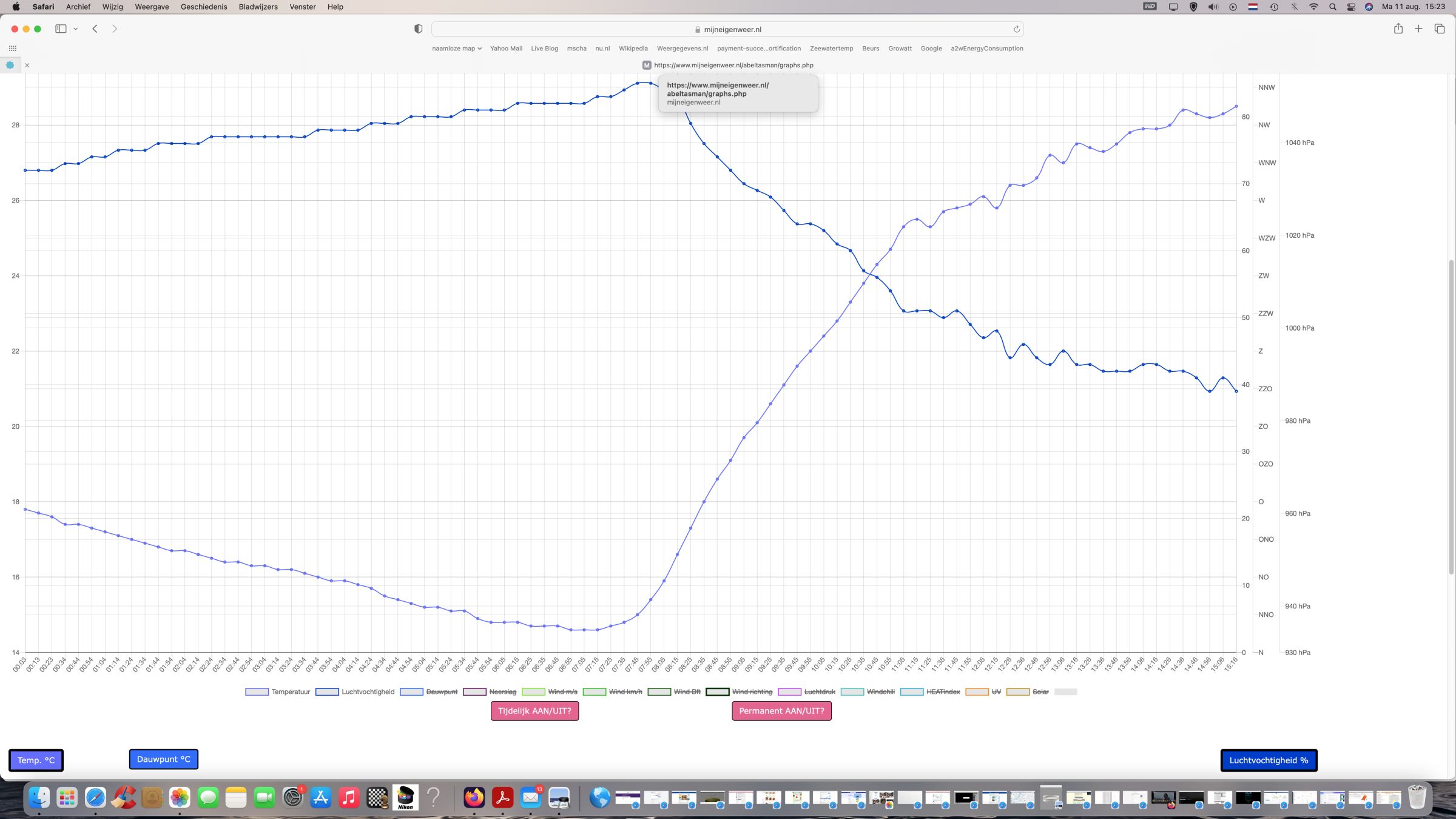Open Control Center in menu bar
The width and height of the screenshot is (1456, 819).
click(1351, 7)
